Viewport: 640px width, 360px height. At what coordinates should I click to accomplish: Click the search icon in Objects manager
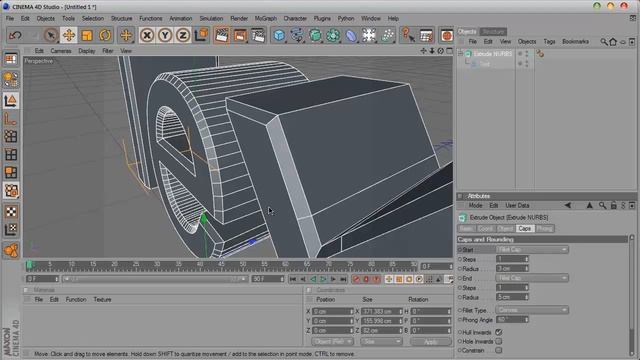click(604, 42)
